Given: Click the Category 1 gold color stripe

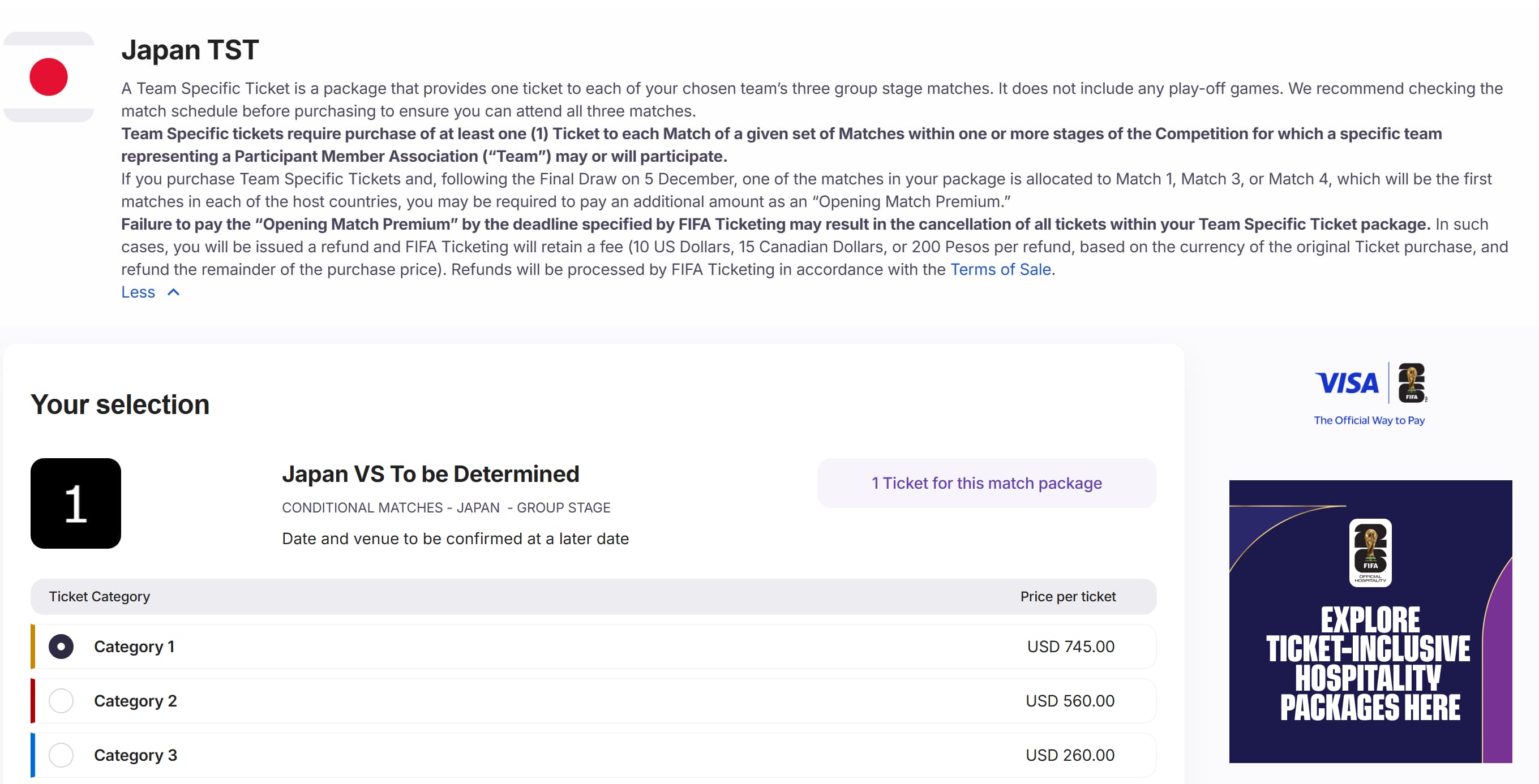Looking at the screenshot, I should (33, 647).
